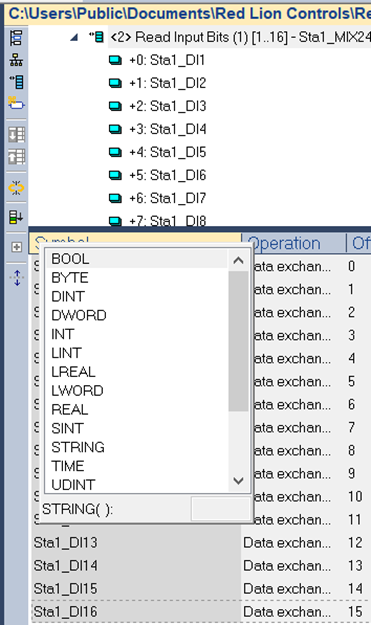Choose TIME from the data type list
Screen dimensions: 371x625
(137, 466)
